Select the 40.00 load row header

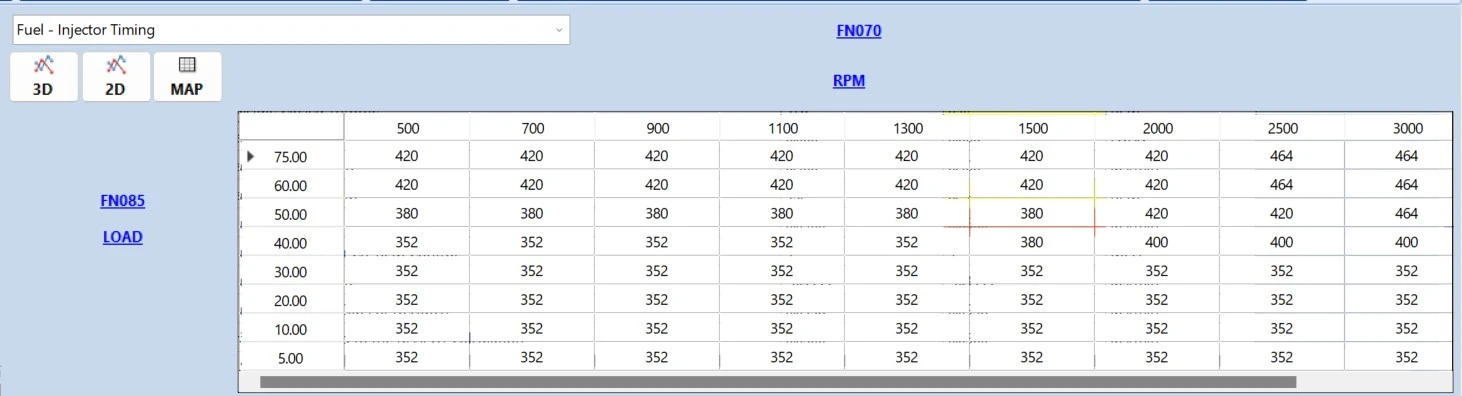[291, 242]
